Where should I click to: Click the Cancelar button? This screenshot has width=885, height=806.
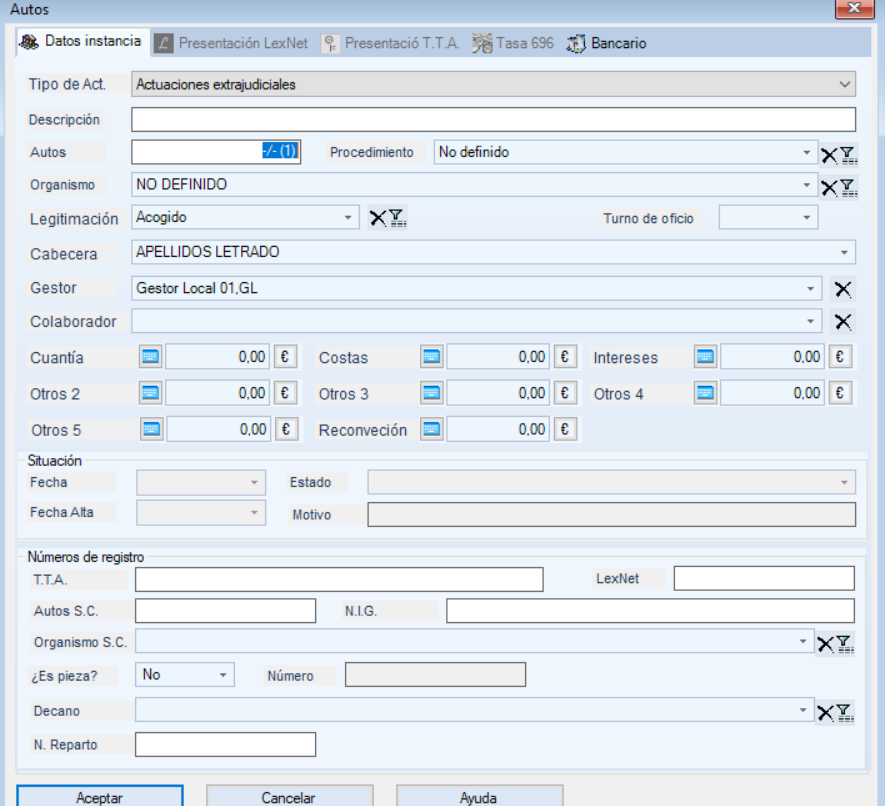289,797
